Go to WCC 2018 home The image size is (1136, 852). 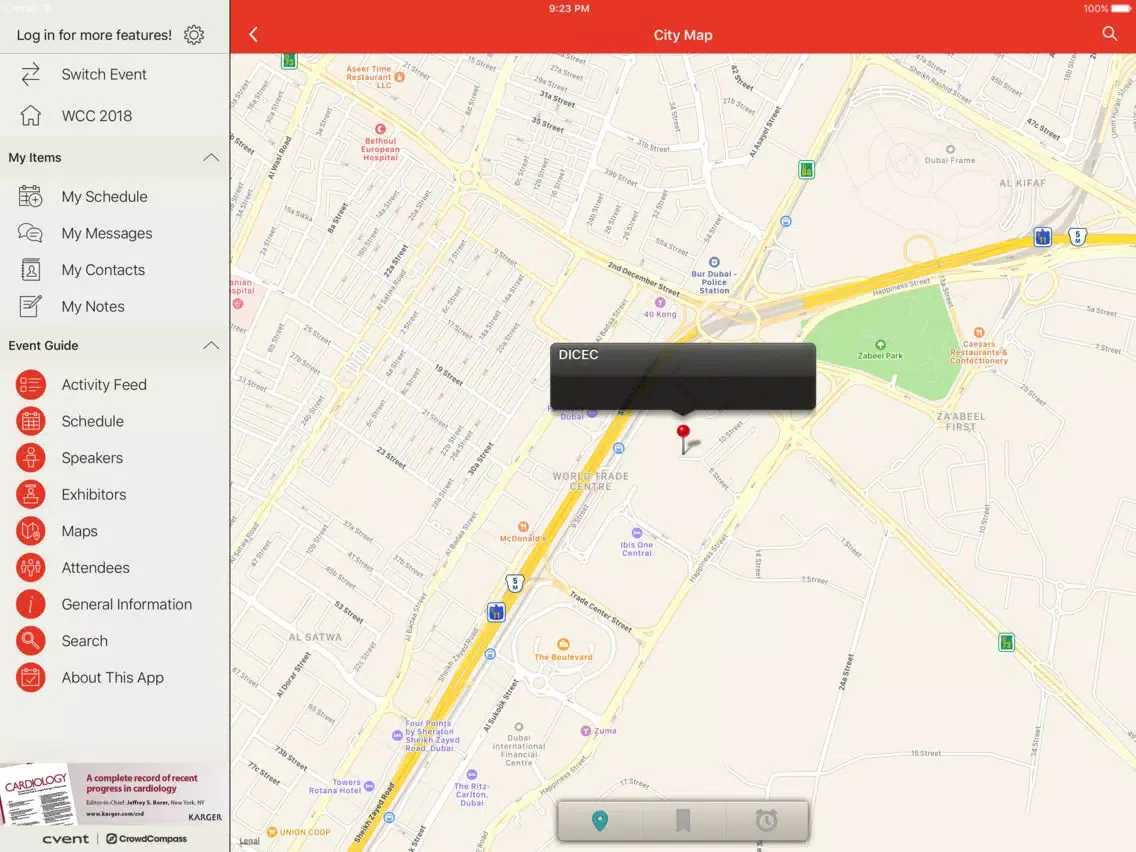point(114,116)
